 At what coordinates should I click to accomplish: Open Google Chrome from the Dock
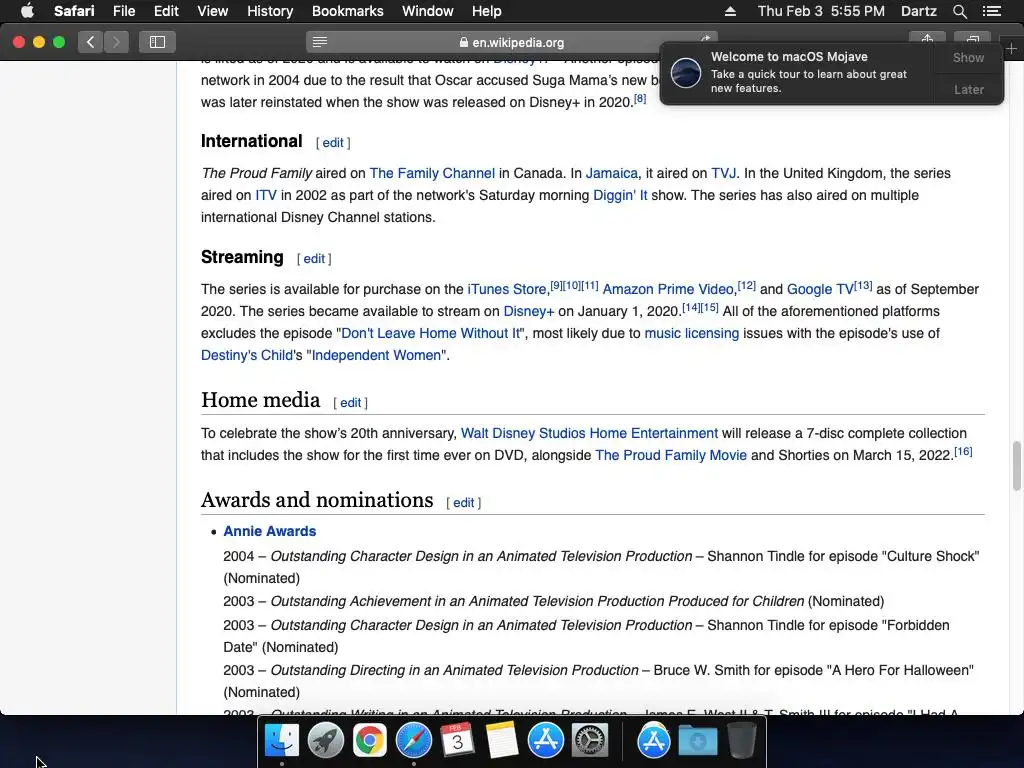point(369,741)
